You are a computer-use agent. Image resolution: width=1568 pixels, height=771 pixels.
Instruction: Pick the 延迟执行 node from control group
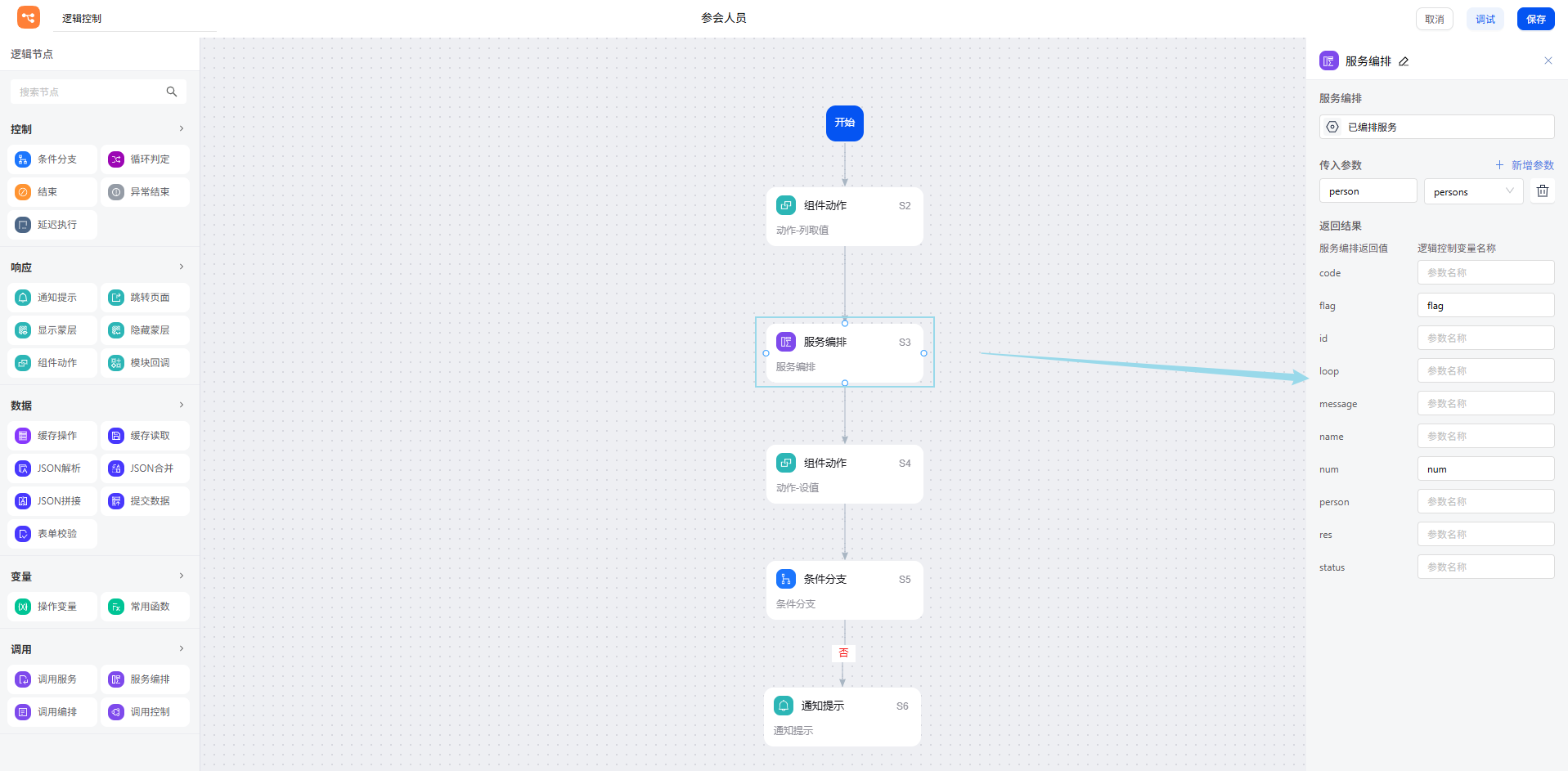(52, 225)
